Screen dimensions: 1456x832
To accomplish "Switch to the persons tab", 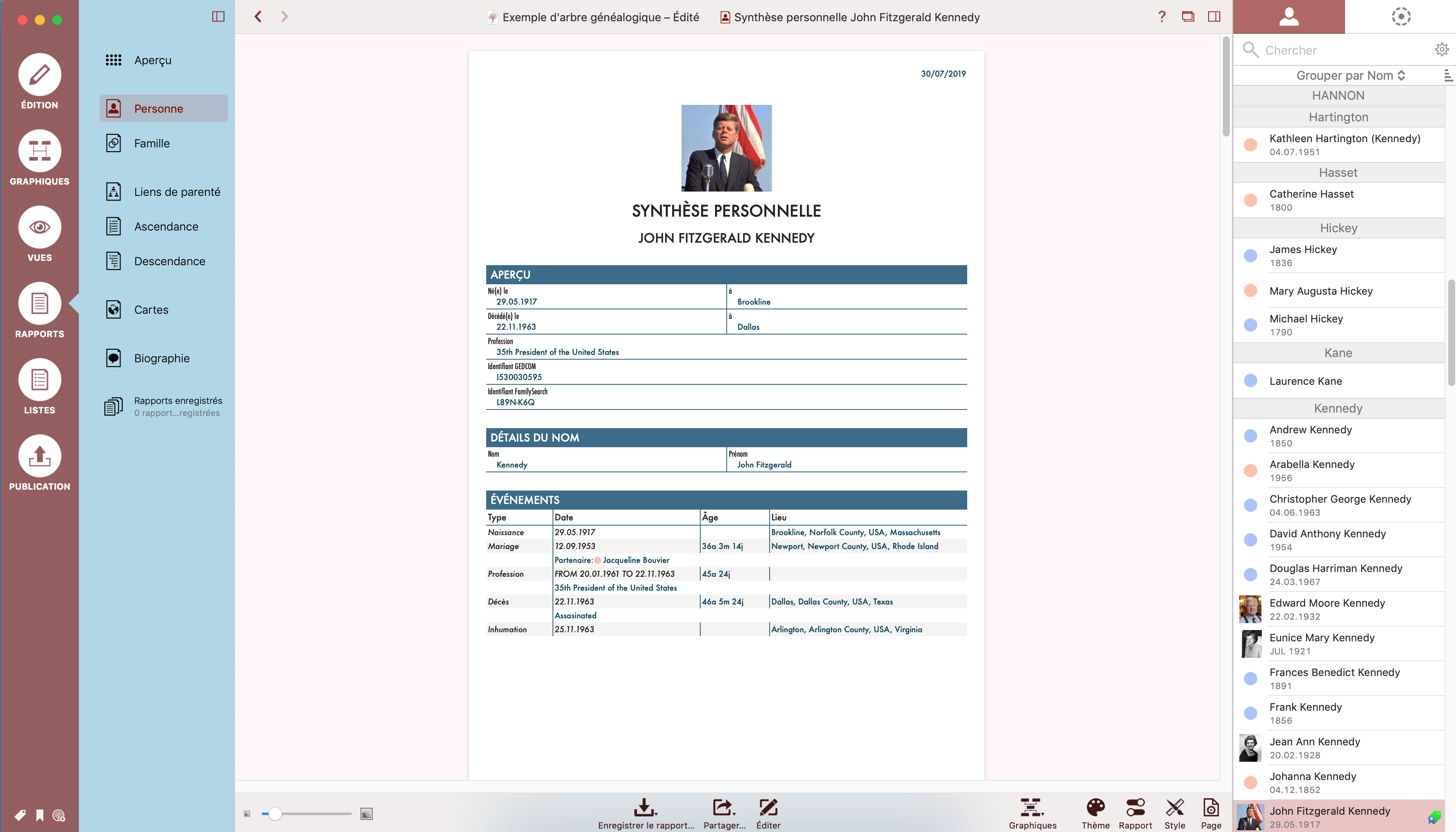I will tap(1289, 16).
